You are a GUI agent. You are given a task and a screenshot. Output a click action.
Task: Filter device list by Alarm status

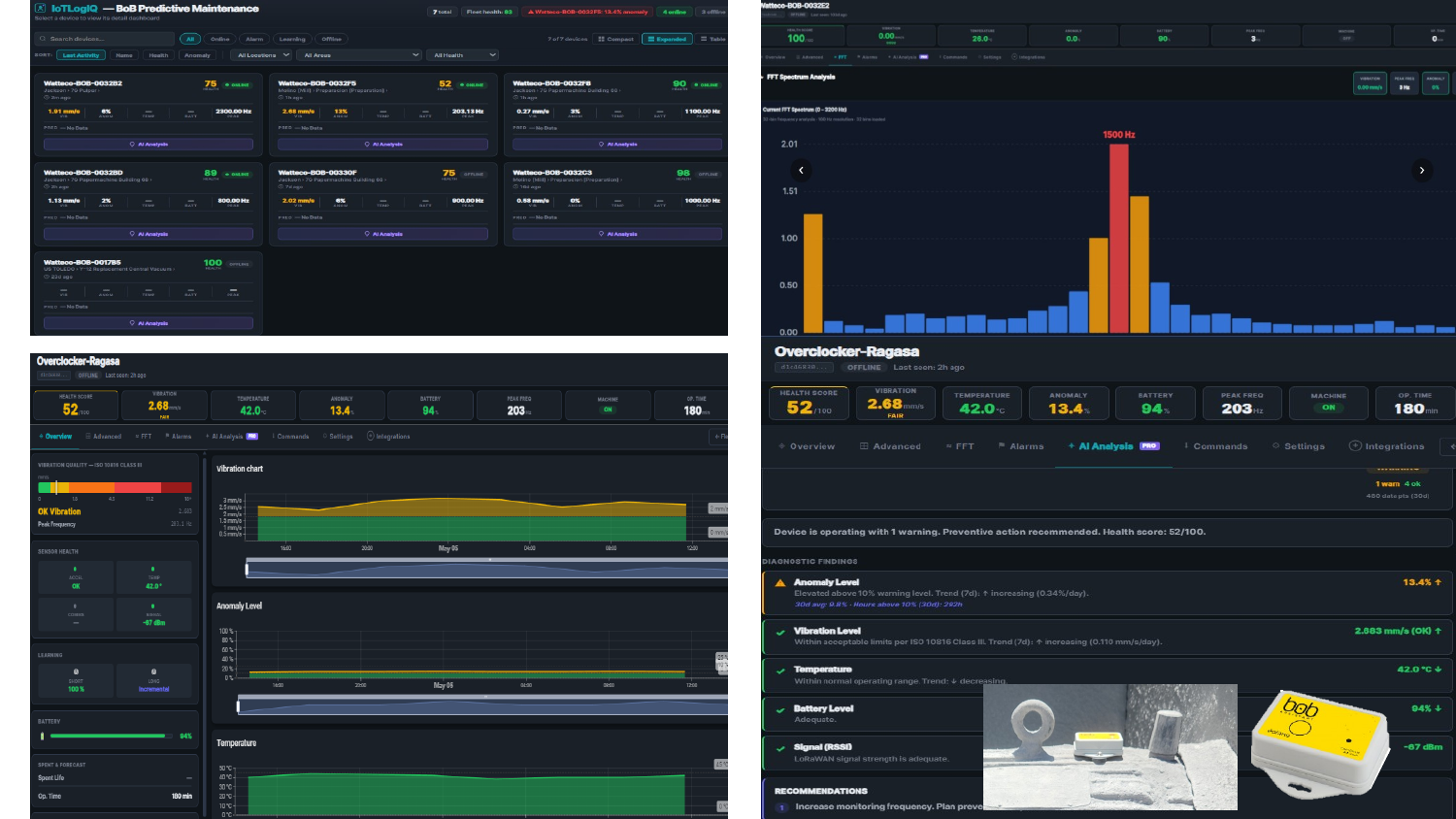coord(254,39)
